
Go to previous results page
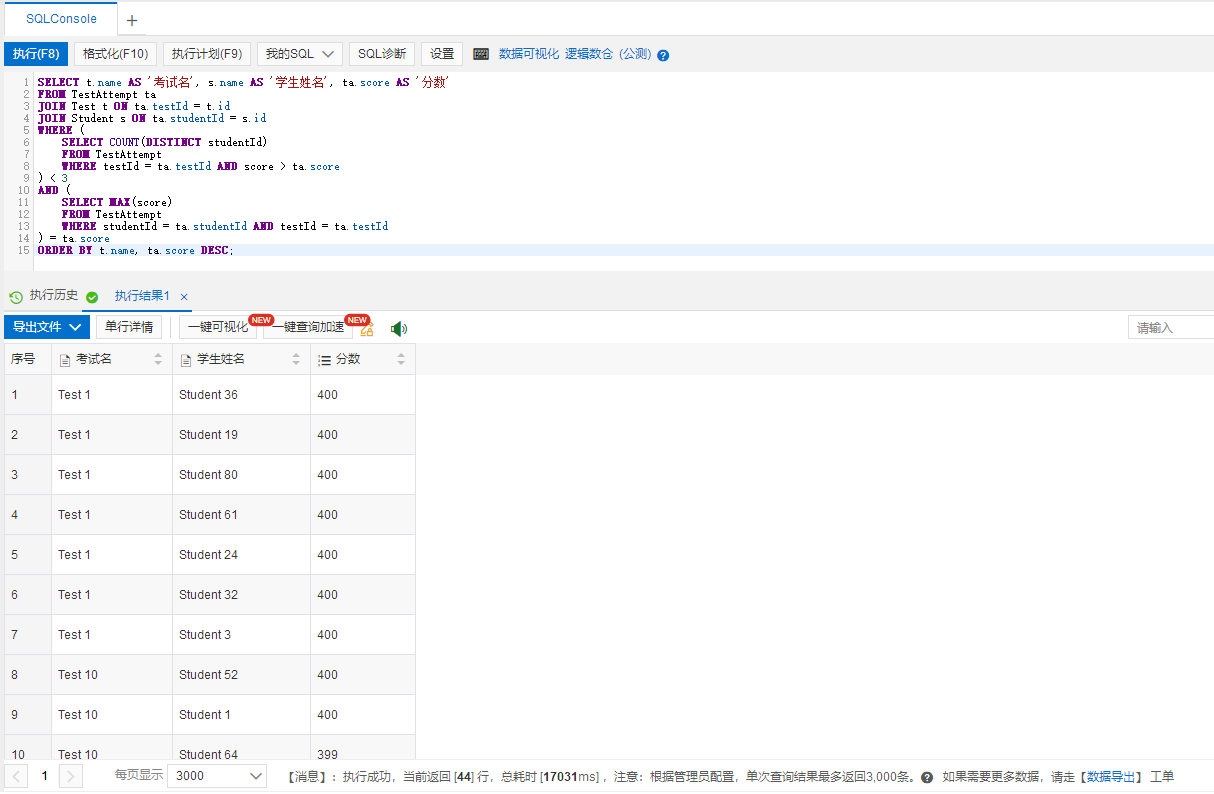17,776
